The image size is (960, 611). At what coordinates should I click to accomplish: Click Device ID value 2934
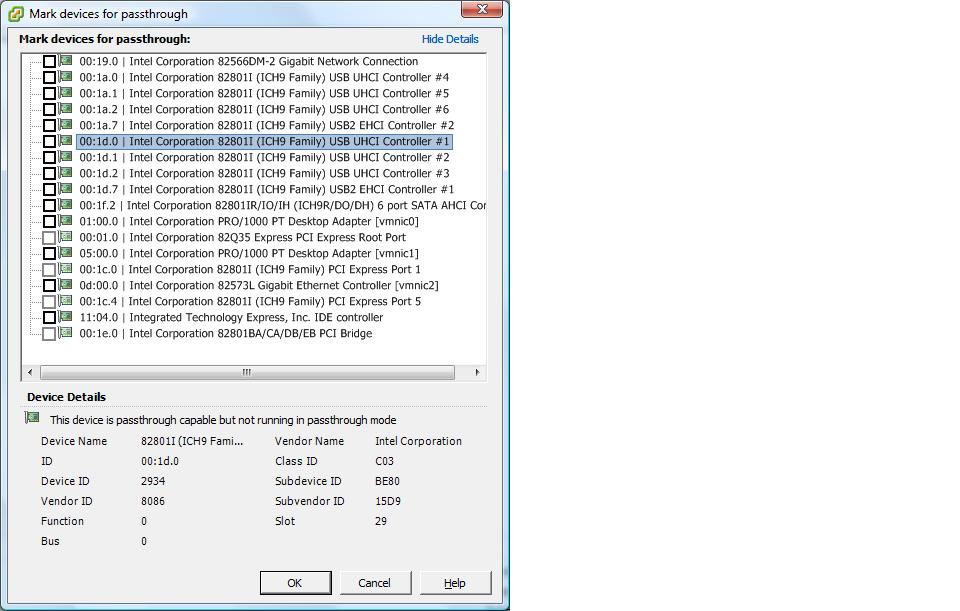click(x=153, y=481)
